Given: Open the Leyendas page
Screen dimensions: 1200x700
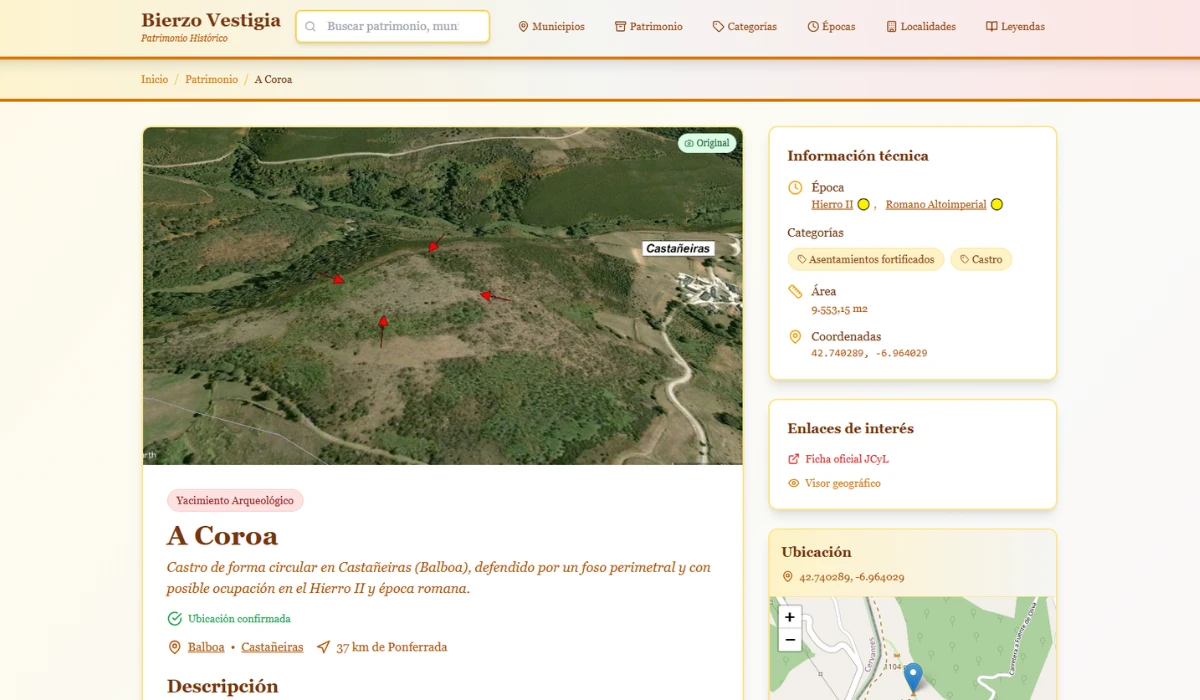Looking at the screenshot, I should [1015, 27].
